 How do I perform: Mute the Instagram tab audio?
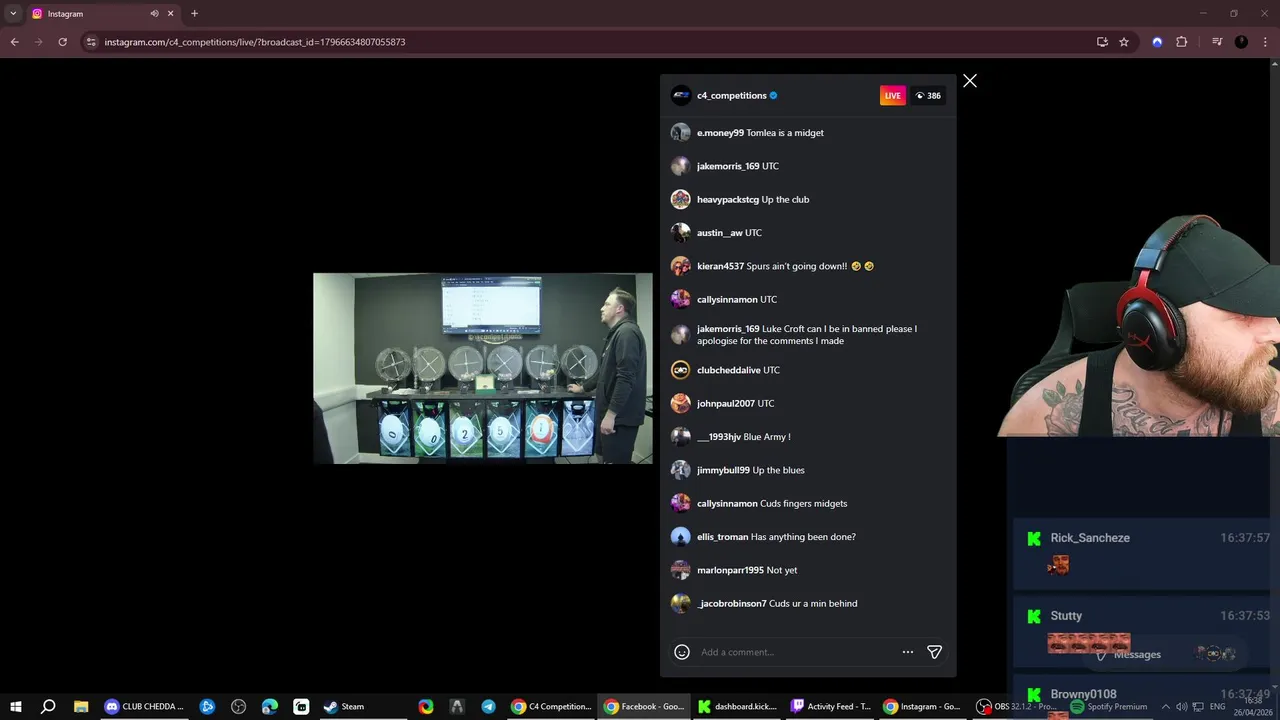[155, 14]
